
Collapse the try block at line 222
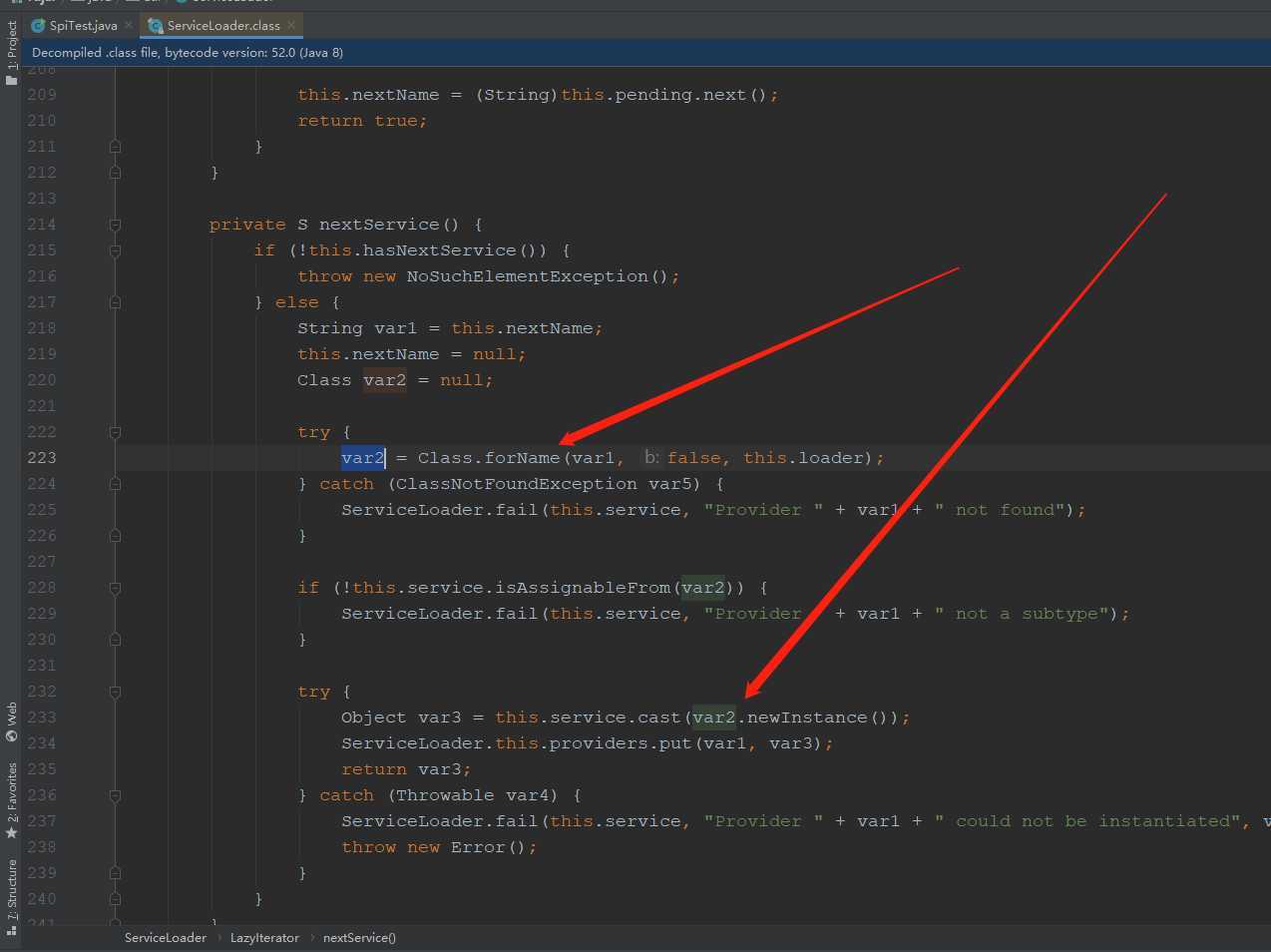coord(115,432)
